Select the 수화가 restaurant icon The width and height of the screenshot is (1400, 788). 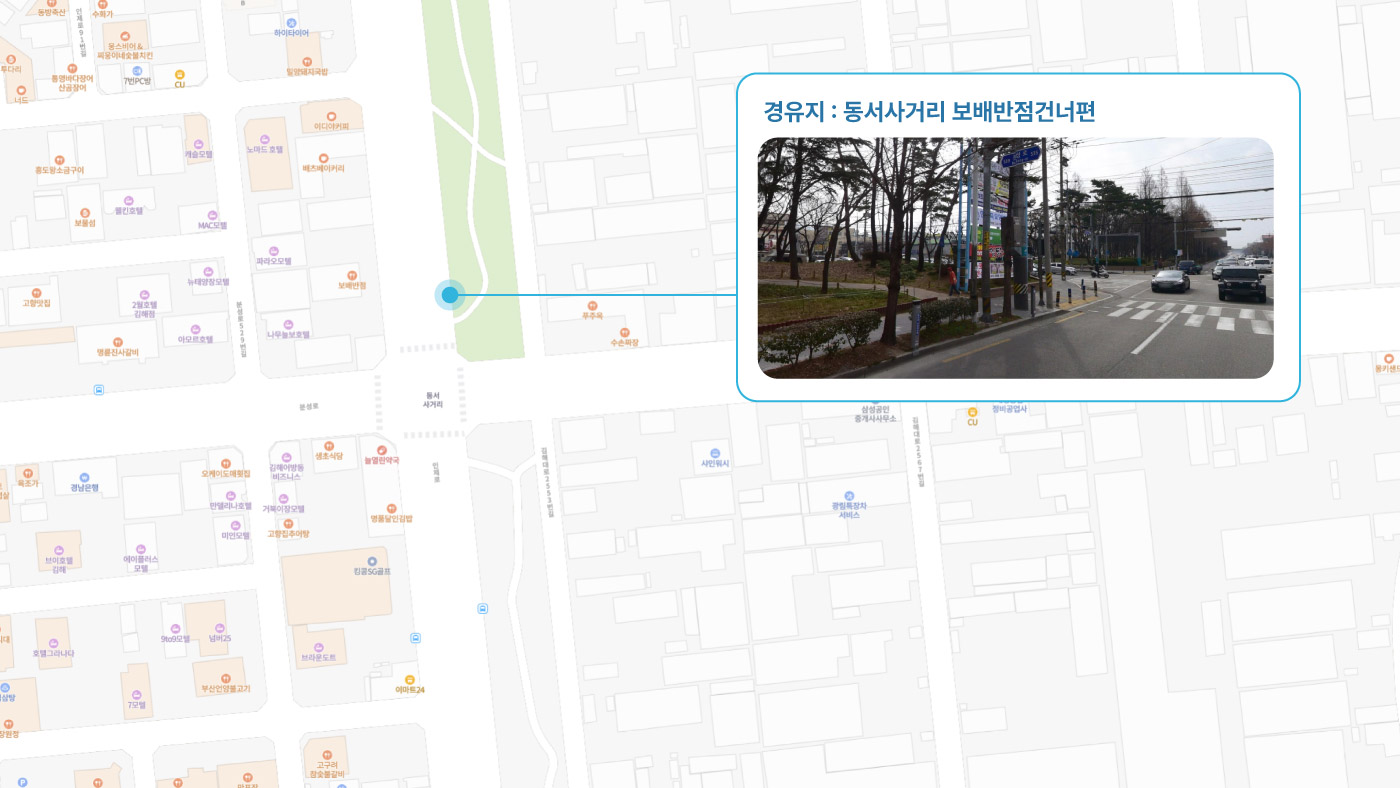[101, 4]
